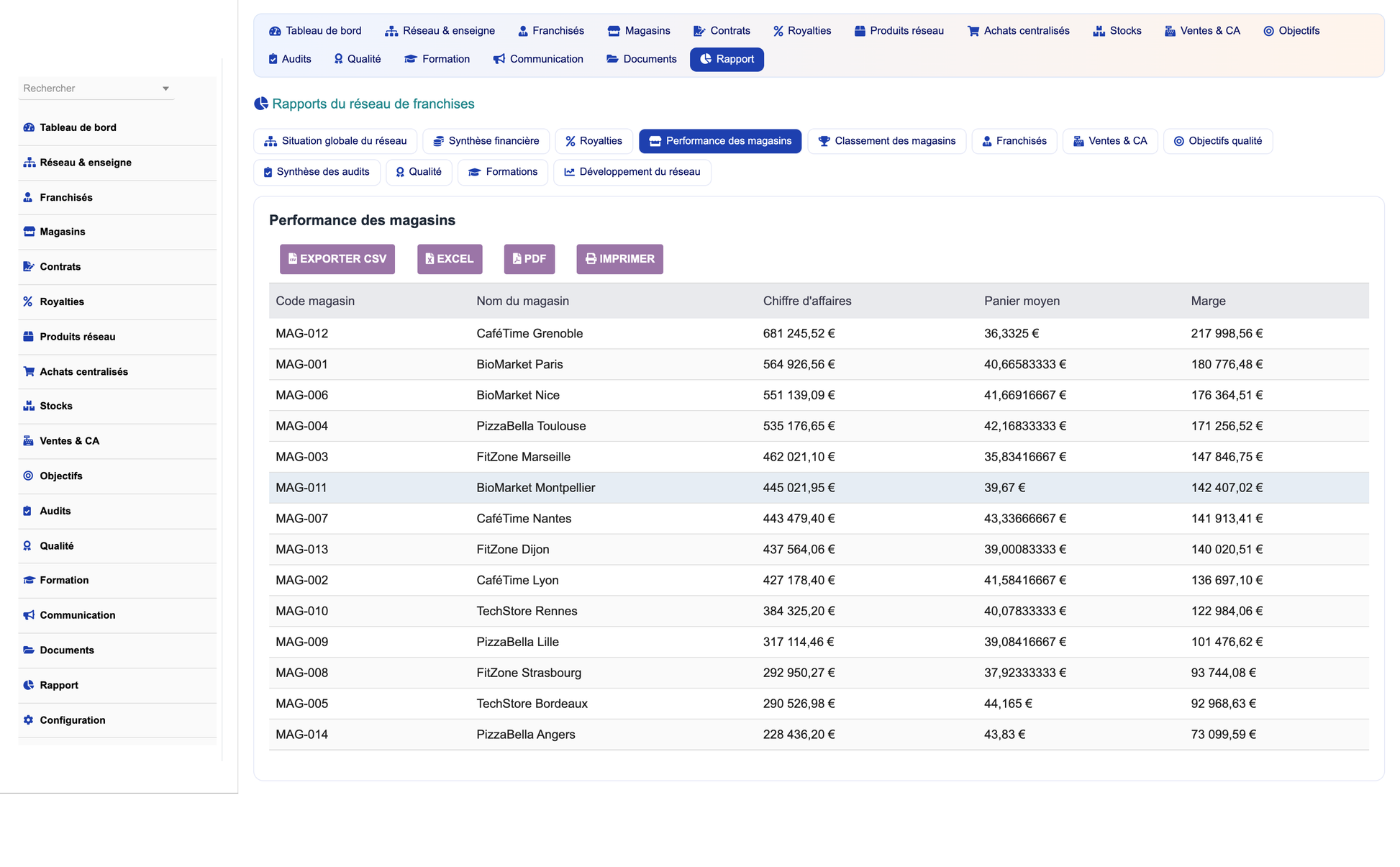
Task: Click PizzaBella Angers store name
Action: pyautogui.click(x=526, y=735)
